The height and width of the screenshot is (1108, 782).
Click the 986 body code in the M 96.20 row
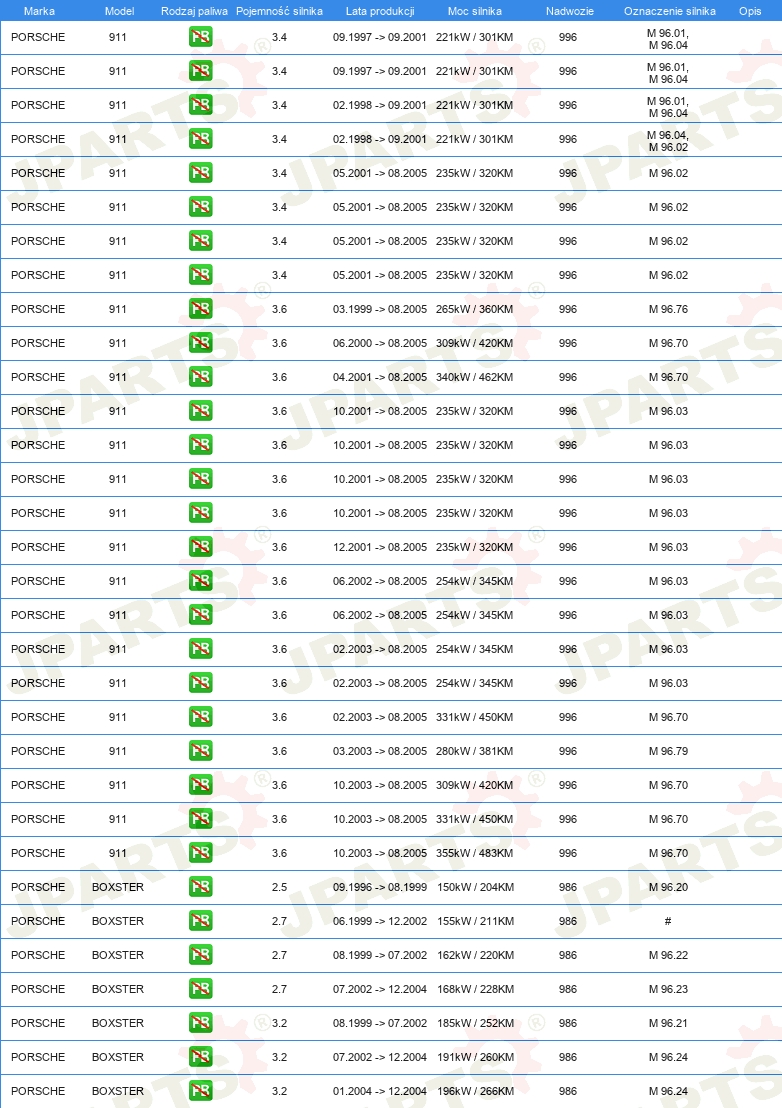click(x=568, y=887)
